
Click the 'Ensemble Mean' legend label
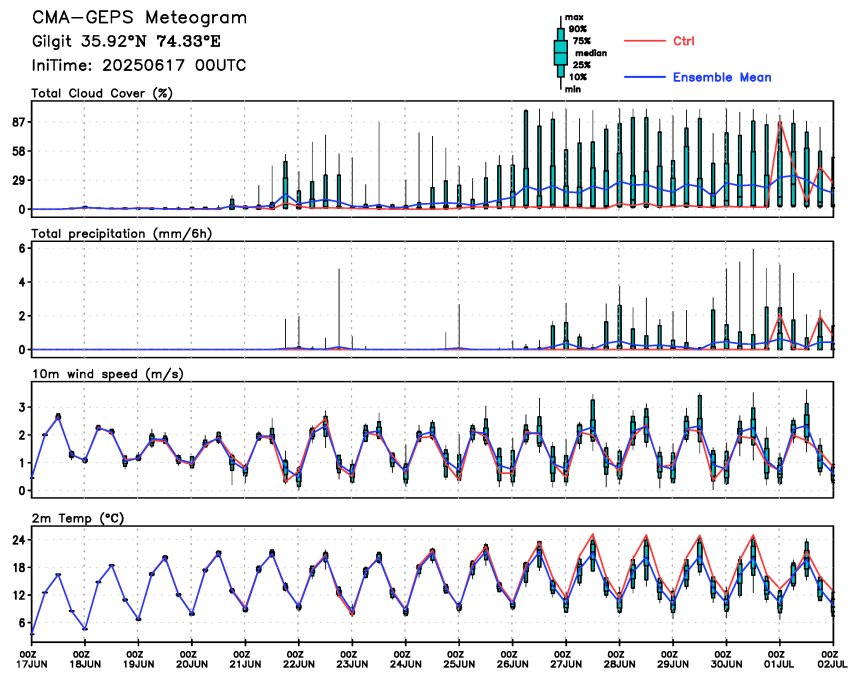[722, 77]
